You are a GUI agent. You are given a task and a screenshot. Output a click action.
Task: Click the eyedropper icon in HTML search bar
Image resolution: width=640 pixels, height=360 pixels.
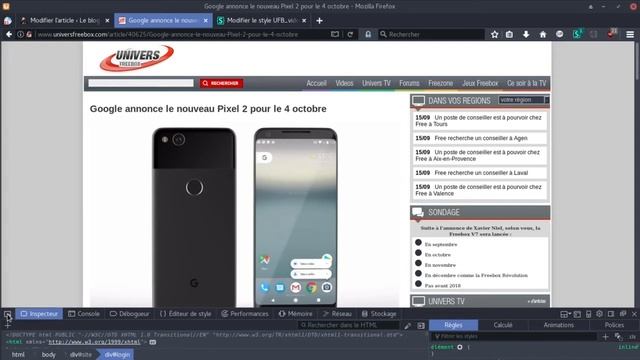pyautogui.click(x=407, y=326)
